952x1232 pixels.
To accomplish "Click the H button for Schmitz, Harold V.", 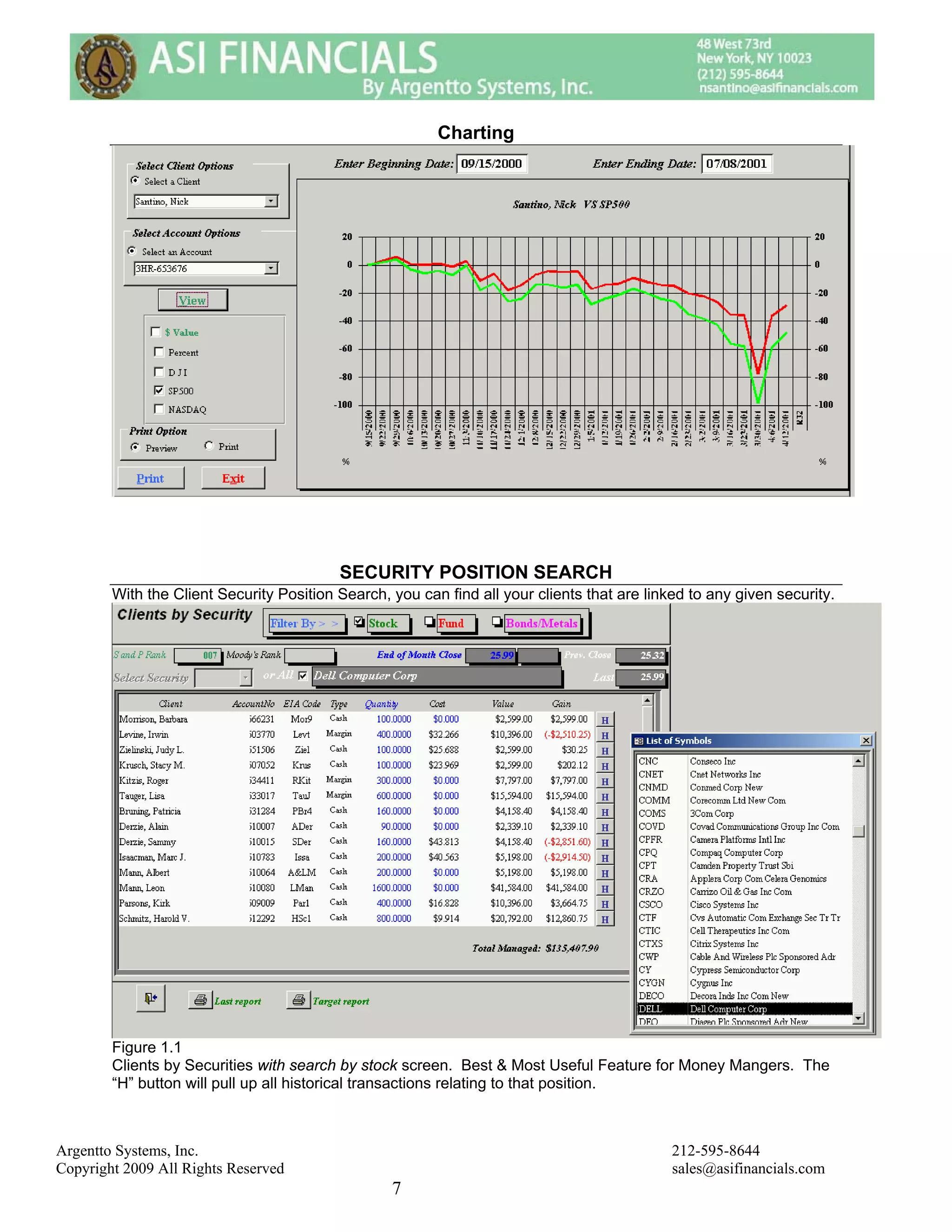I will 605,919.
